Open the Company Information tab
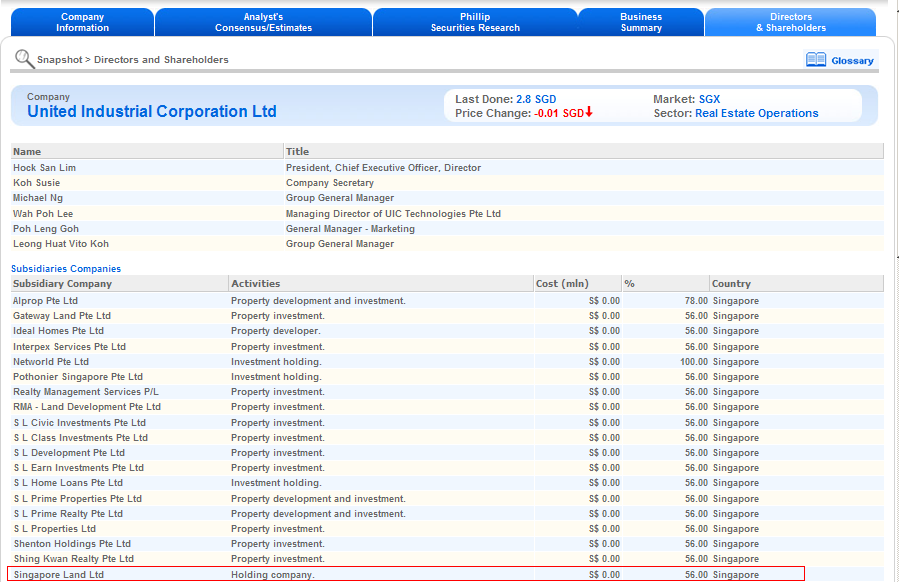The image size is (899, 582). 82,22
